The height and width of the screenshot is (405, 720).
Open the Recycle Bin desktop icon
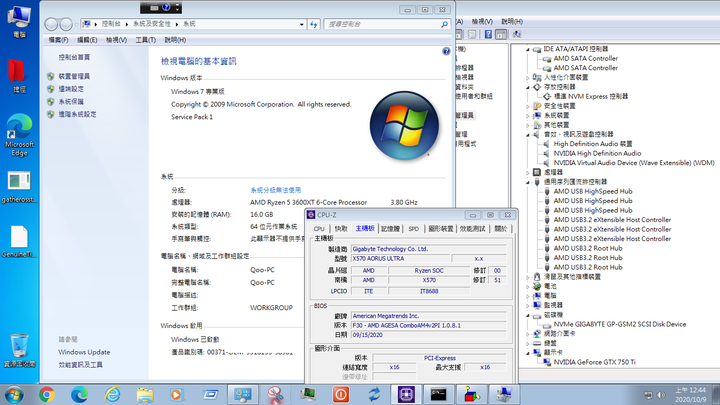point(19,351)
